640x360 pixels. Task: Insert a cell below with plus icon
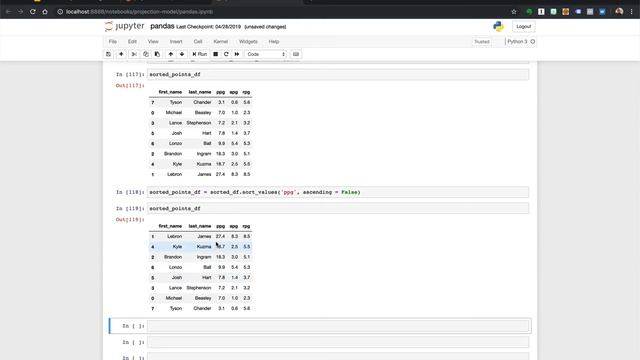121,54
